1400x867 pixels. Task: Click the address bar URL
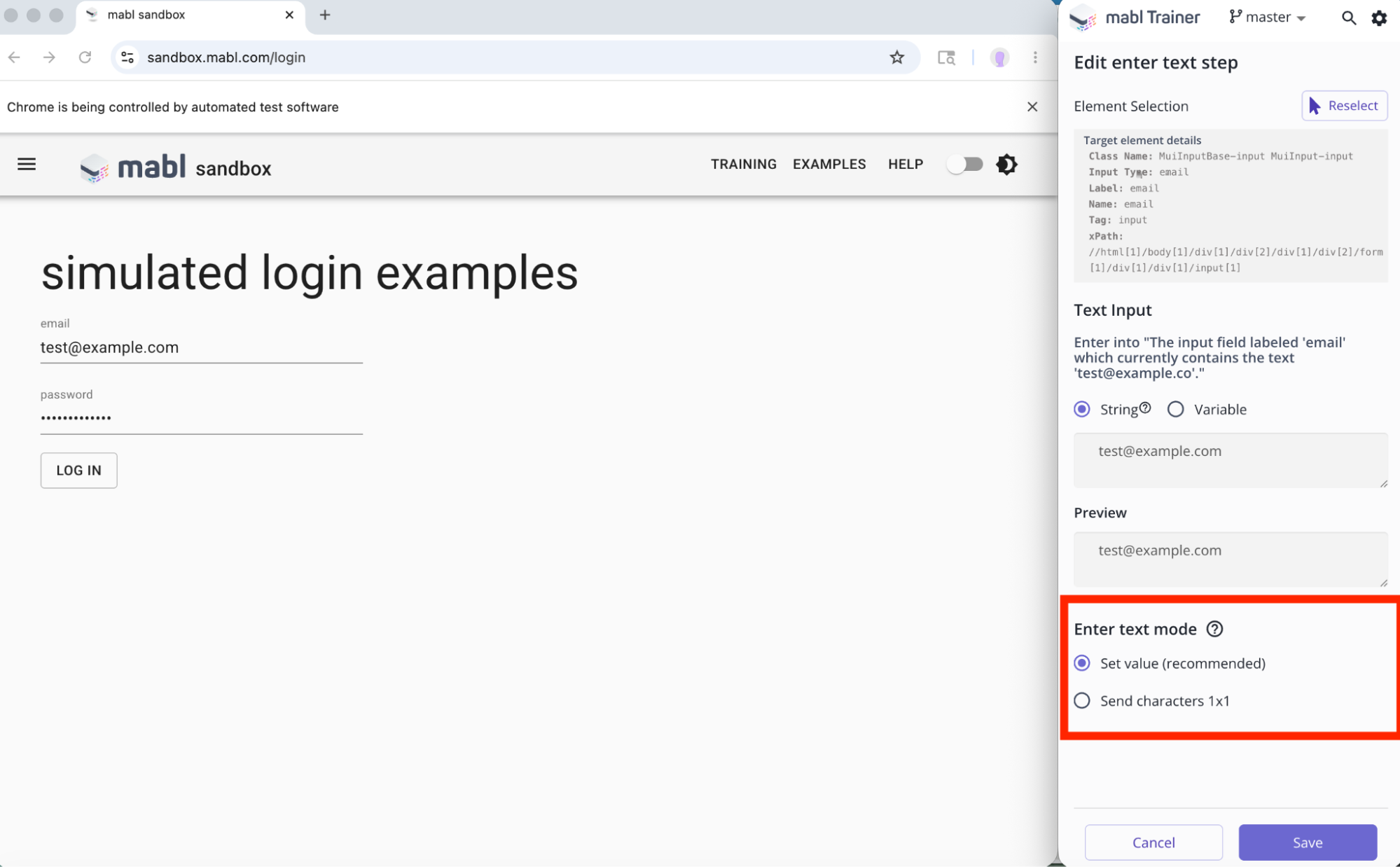(226, 57)
